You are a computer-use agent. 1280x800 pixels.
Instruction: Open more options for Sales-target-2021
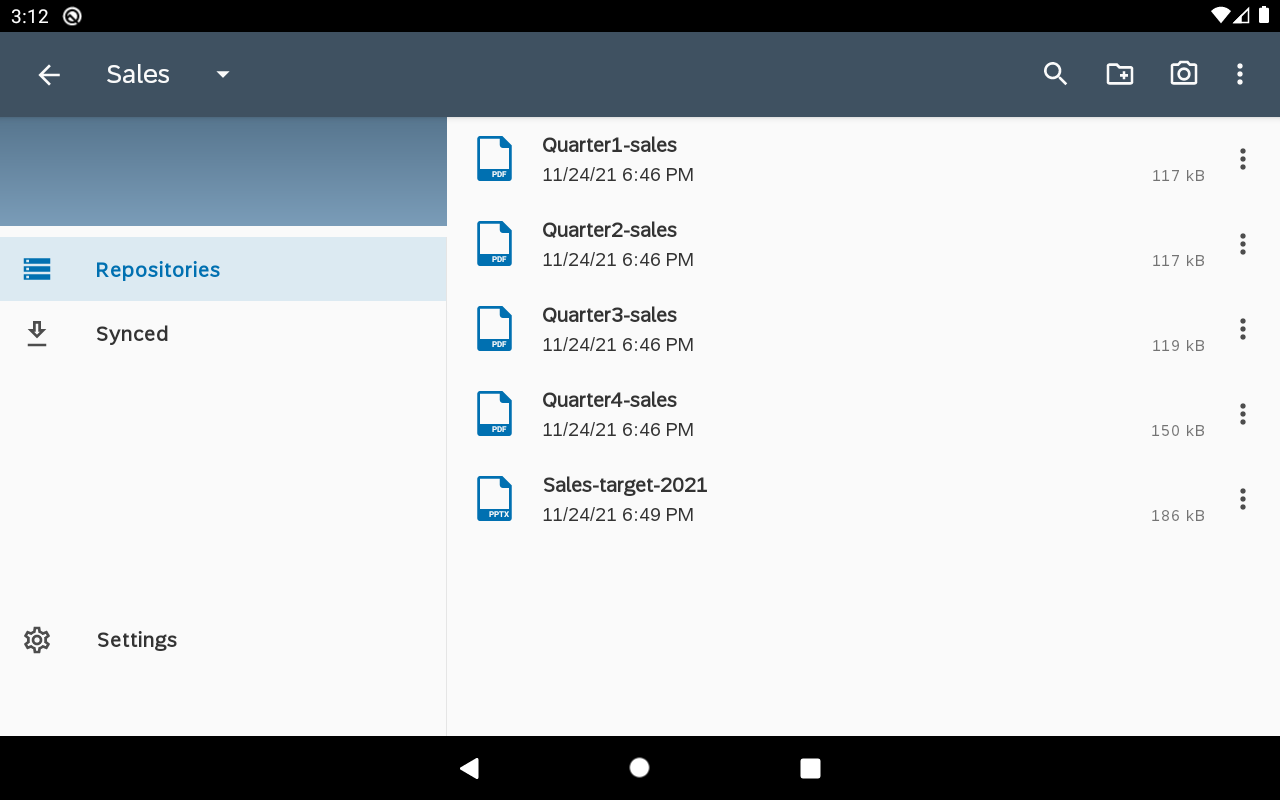pyautogui.click(x=1243, y=499)
